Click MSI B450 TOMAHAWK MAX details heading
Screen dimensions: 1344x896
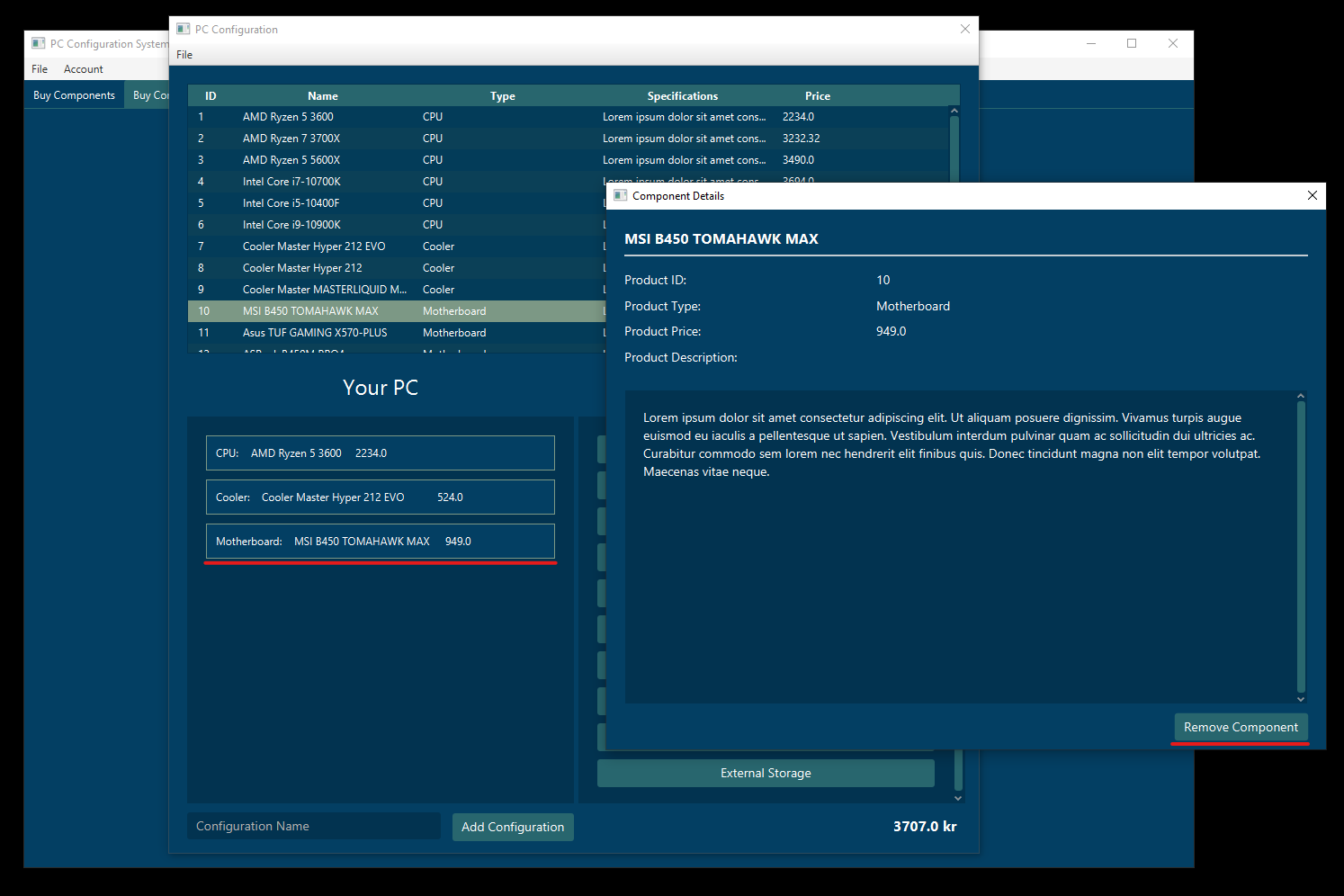coord(721,239)
